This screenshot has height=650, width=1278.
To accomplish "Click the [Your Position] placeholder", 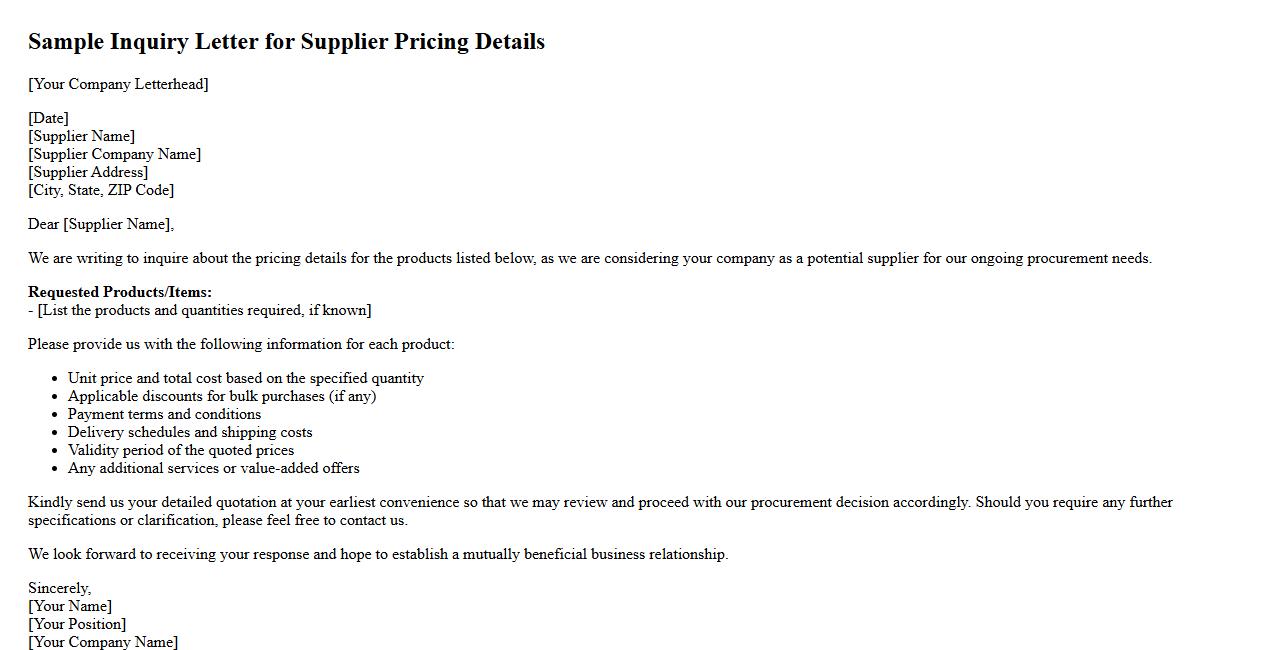I will click(77, 624).
